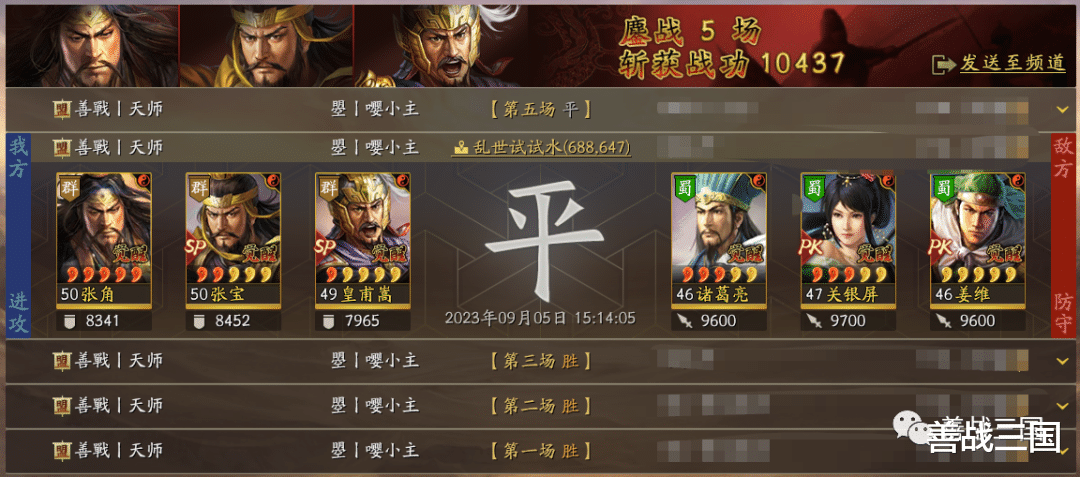Click the 发送至频道 share icon
Image resolution: width=1080 pixels, height=477 pixels.
tap(943, 64)
